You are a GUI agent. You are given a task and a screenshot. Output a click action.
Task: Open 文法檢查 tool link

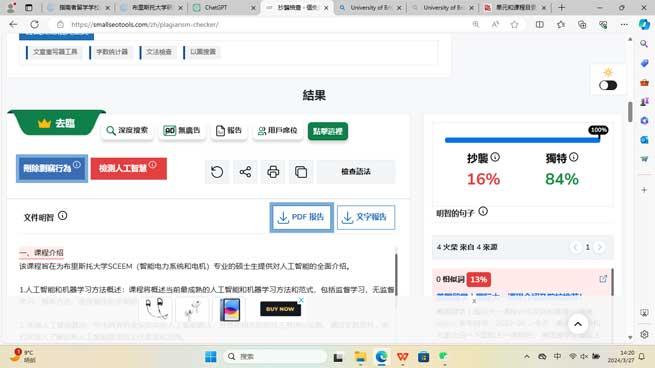coord(159,52)
